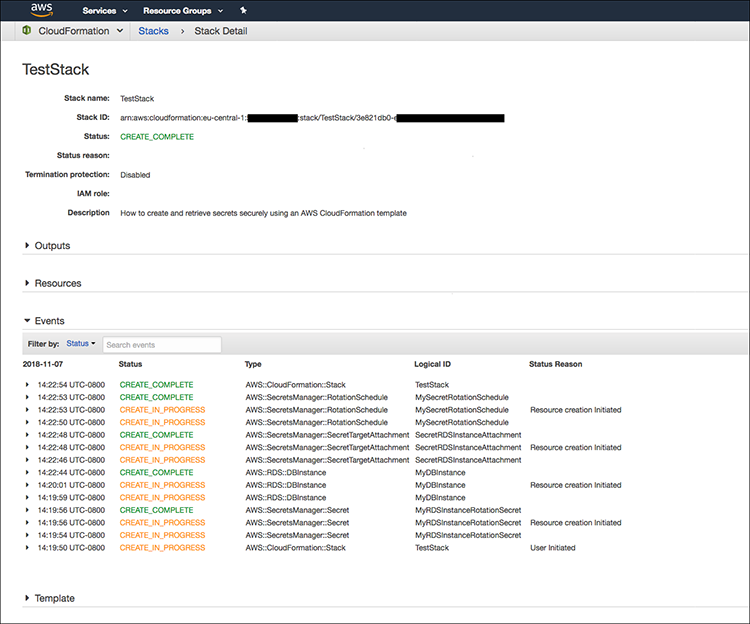The image size is (750, 624).
Task: Click the pin shortcut icon in top bar
Action: 243,10
